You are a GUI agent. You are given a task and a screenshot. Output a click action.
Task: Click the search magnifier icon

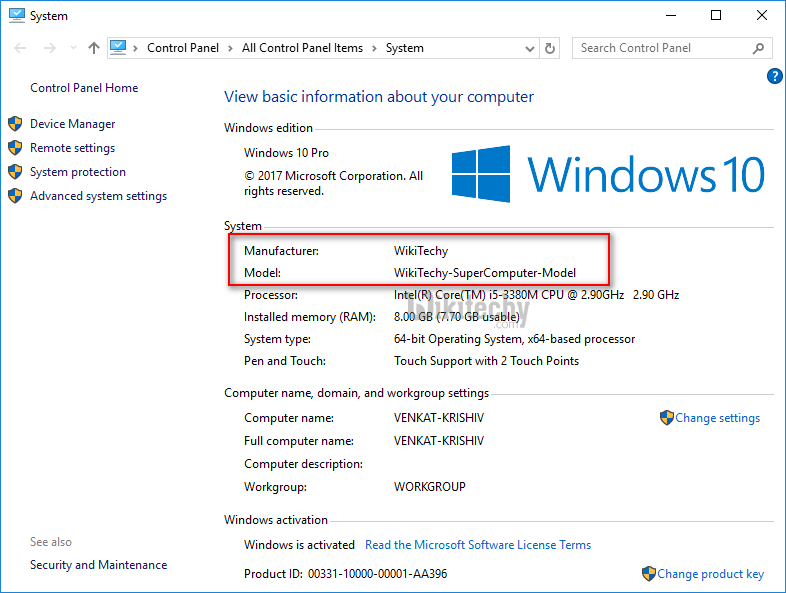(x=759, y=48)
